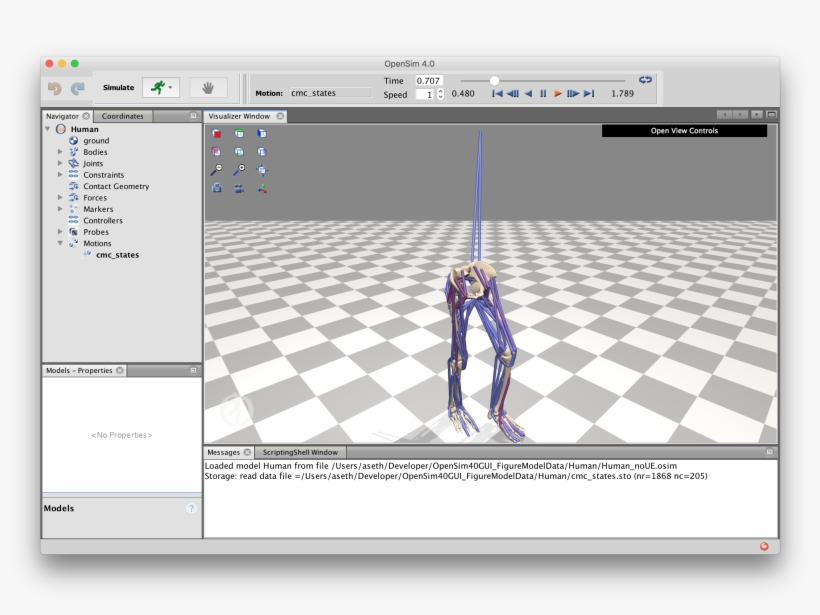
Task: Click the zoom out magnifier in the visualizer
Action: click(217, 170)
